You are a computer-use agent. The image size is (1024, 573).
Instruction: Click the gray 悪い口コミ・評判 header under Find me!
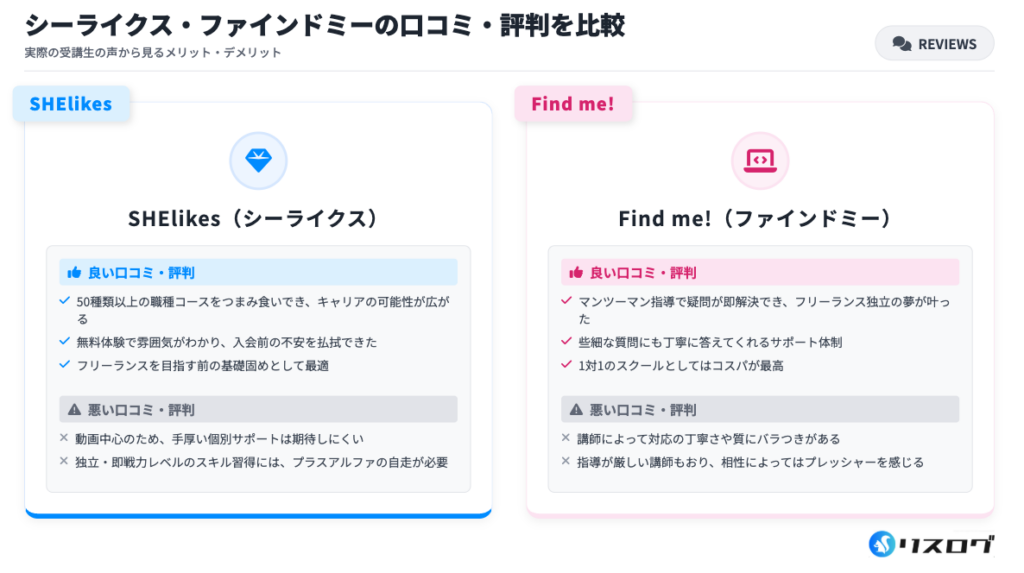coord(760,409)
